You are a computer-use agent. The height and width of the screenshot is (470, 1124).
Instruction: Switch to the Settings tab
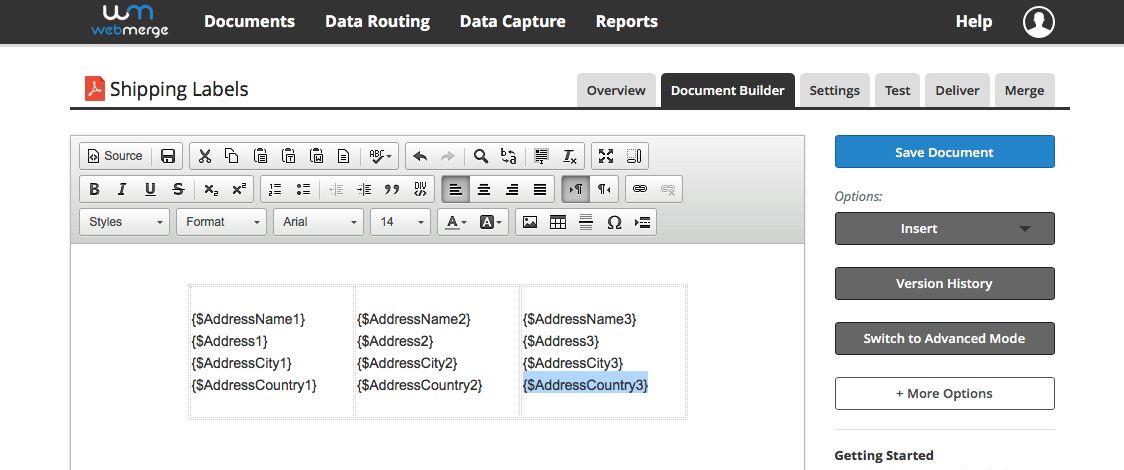[x=834, y=90]
